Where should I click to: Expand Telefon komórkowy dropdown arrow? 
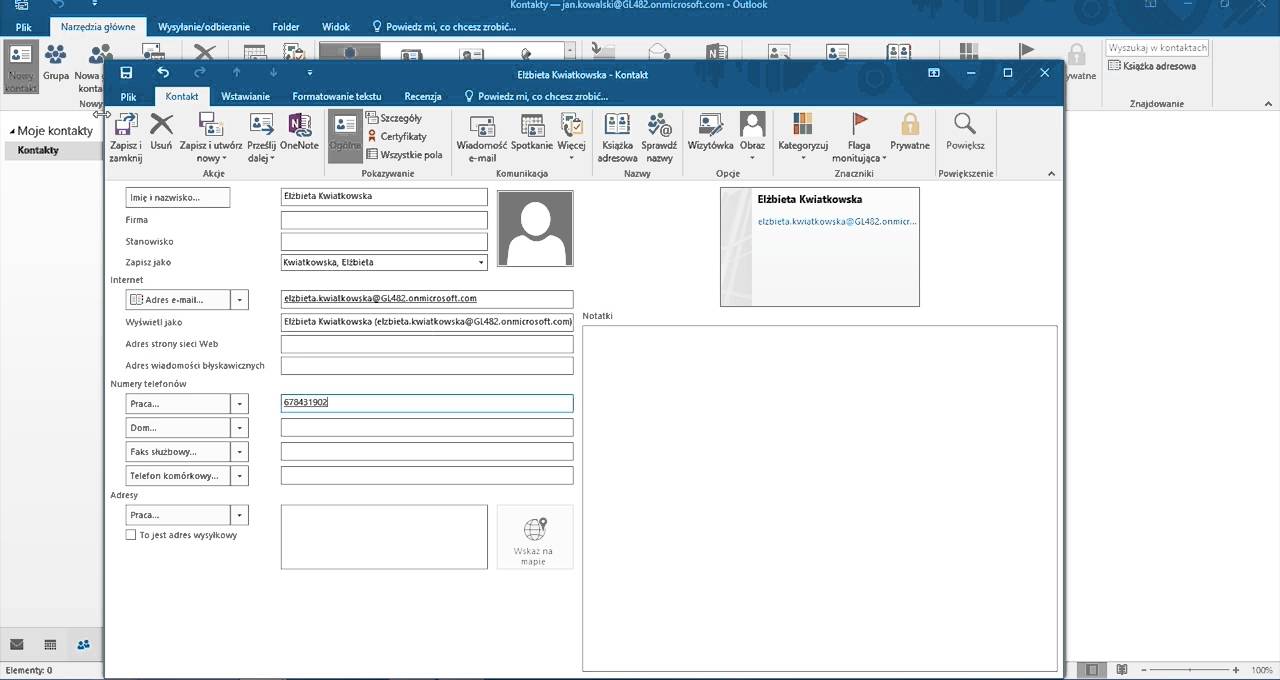tap(239, 476)
